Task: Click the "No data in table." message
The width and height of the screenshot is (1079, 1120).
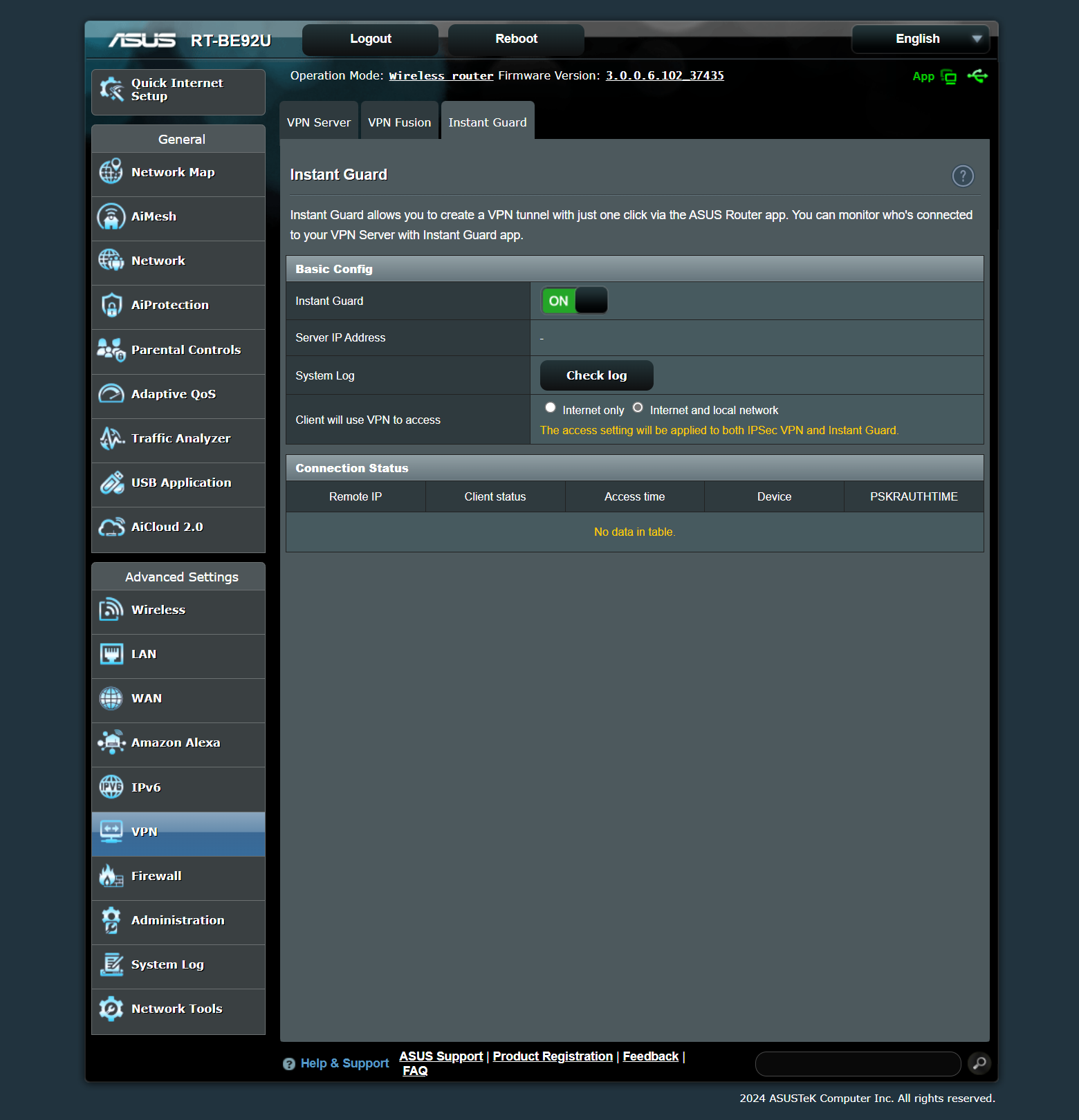Action: tap(635, 532)
